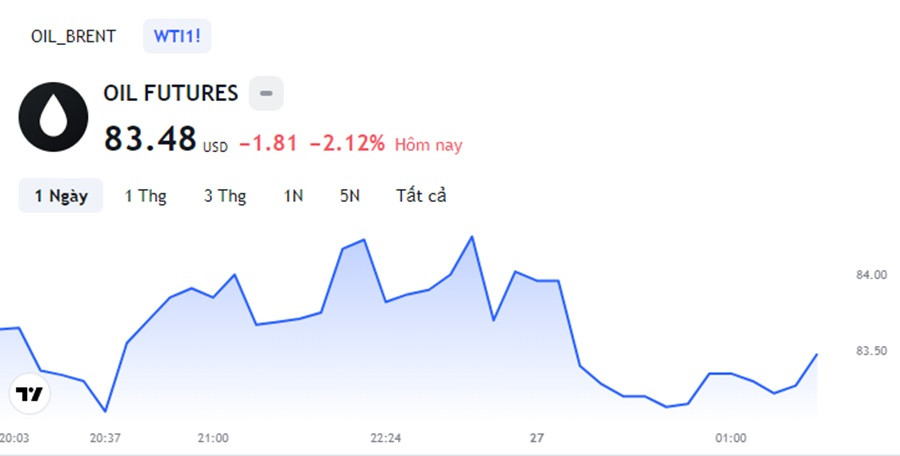The width and height of the screenshot is (900, 456).
Task: Click the −1.81 price change figure
Action: coord(268,143)
